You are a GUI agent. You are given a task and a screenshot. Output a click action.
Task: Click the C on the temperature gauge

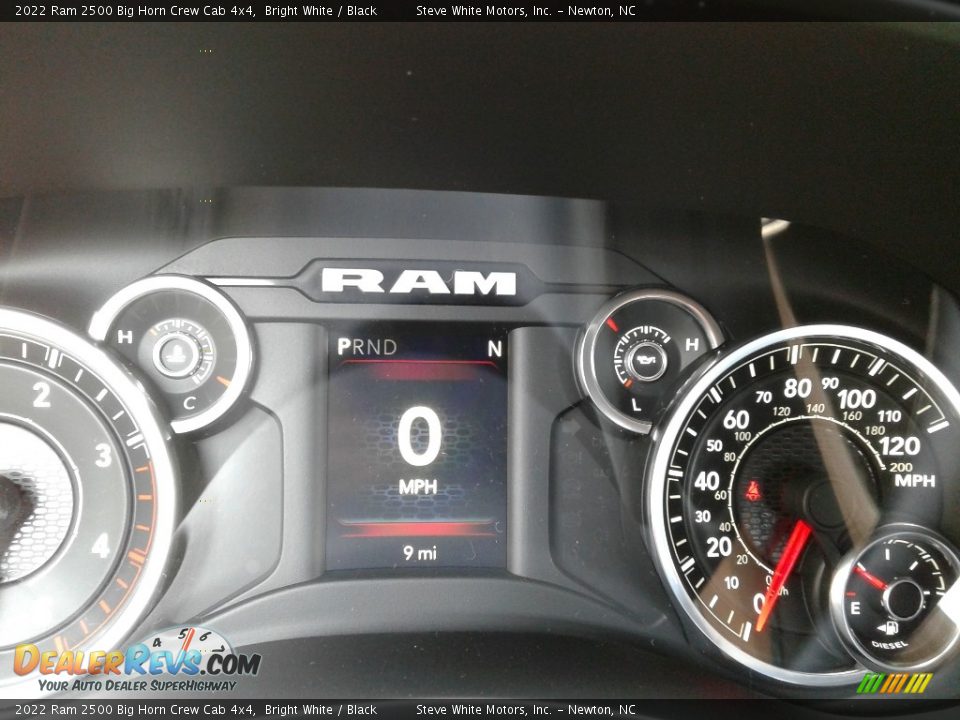coord(189,402)
